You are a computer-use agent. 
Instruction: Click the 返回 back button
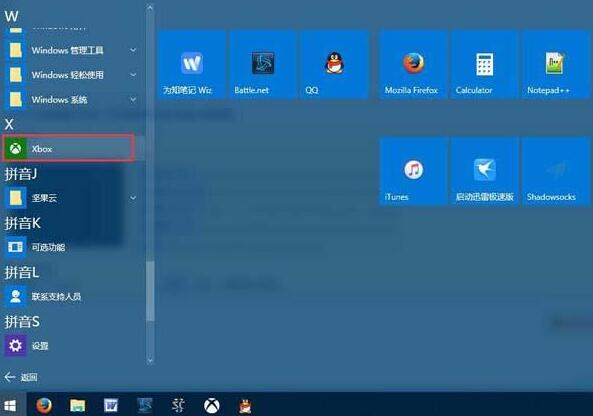pyautogui.click(x=21, y=377)
